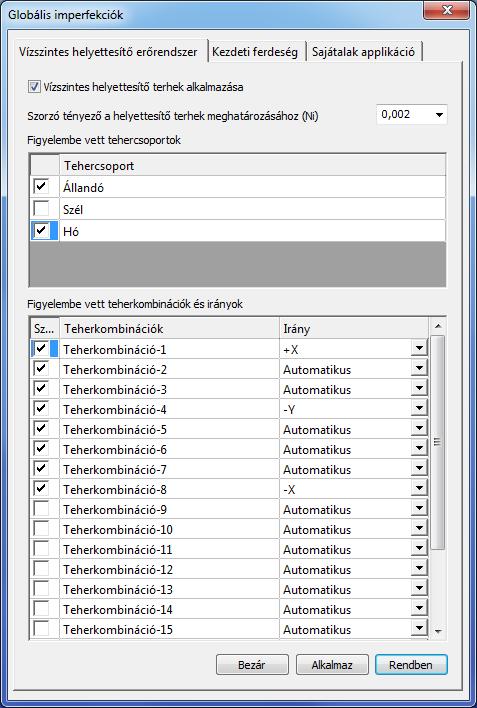Image resolution: width=477 pixels, height=708 pixels.
Task: Enable the Szél load group checkbox
Action: tap(41, 209)
